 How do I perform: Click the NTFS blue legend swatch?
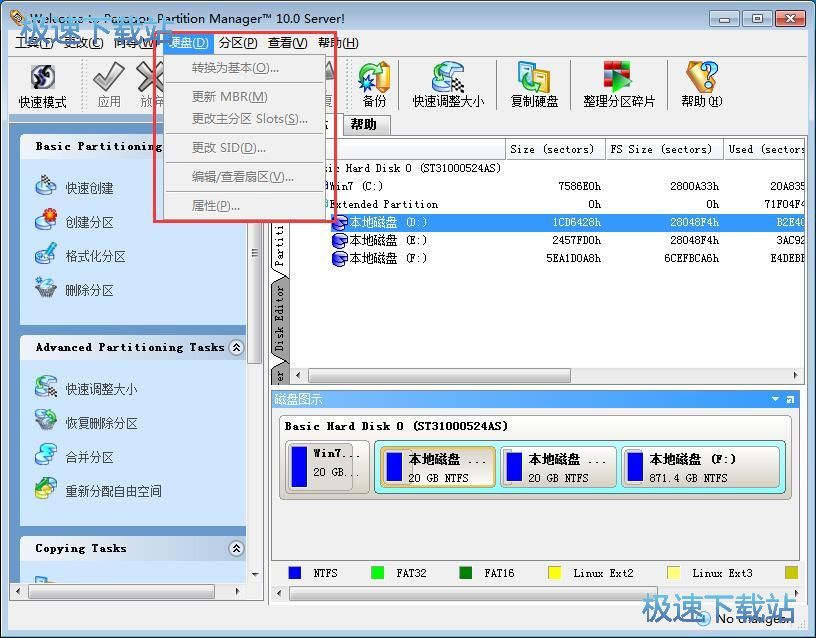coord(295,573)
